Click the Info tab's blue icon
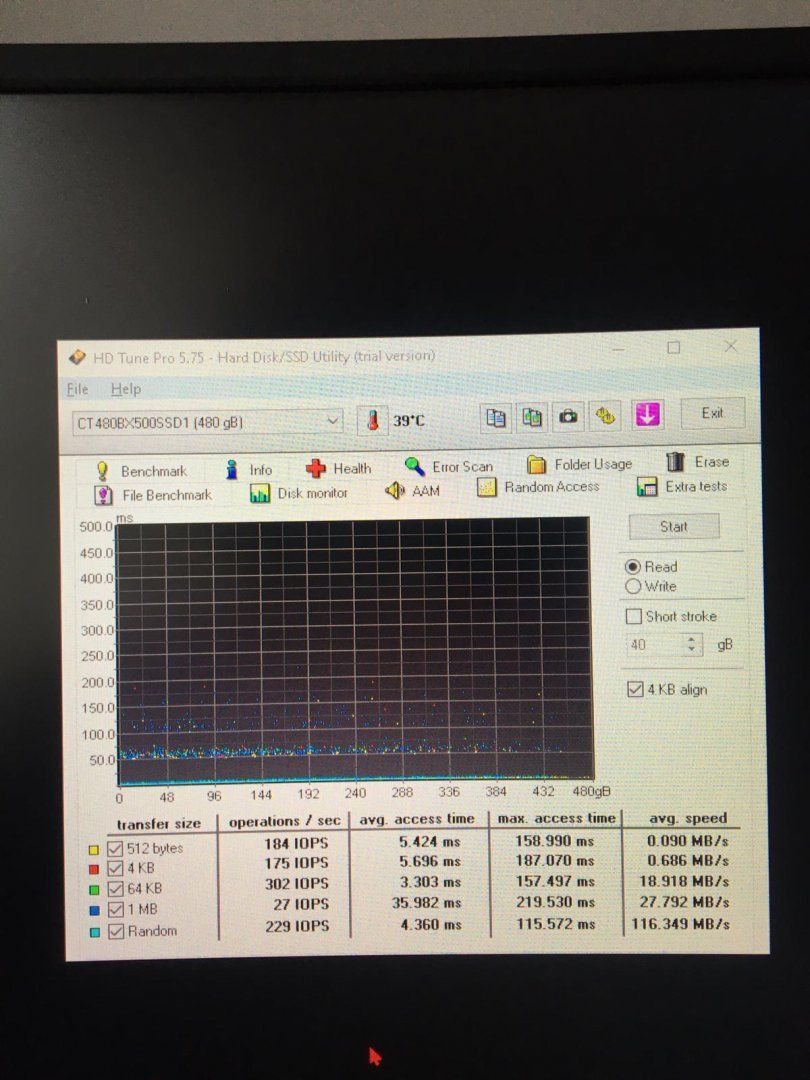Screen dimensions: 810x1080 (232, 470)
